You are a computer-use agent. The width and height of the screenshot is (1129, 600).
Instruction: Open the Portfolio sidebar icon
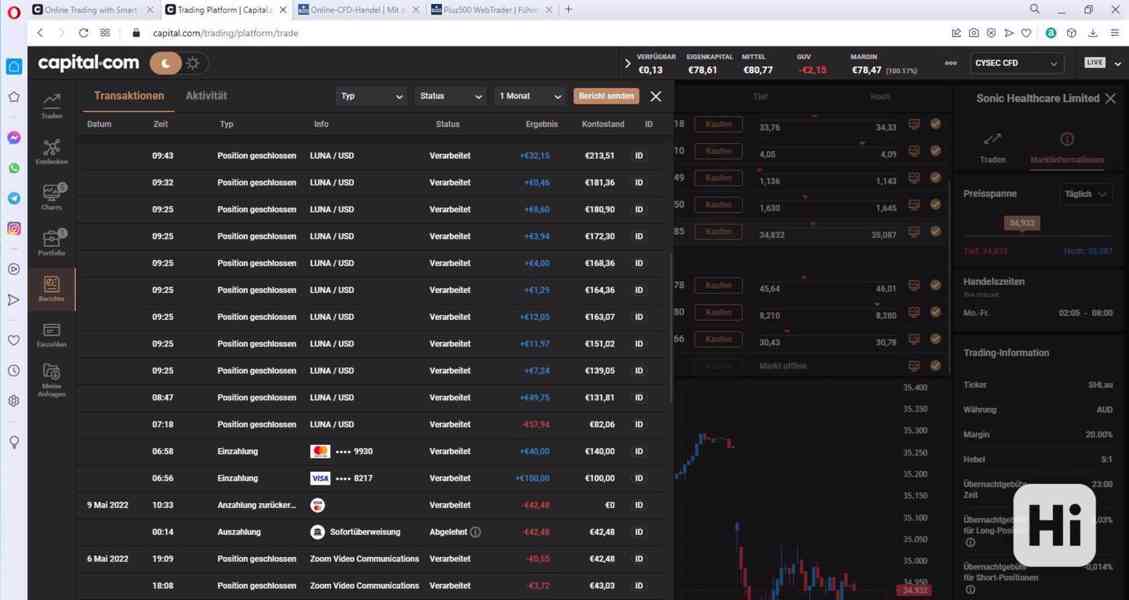(51, 242)
